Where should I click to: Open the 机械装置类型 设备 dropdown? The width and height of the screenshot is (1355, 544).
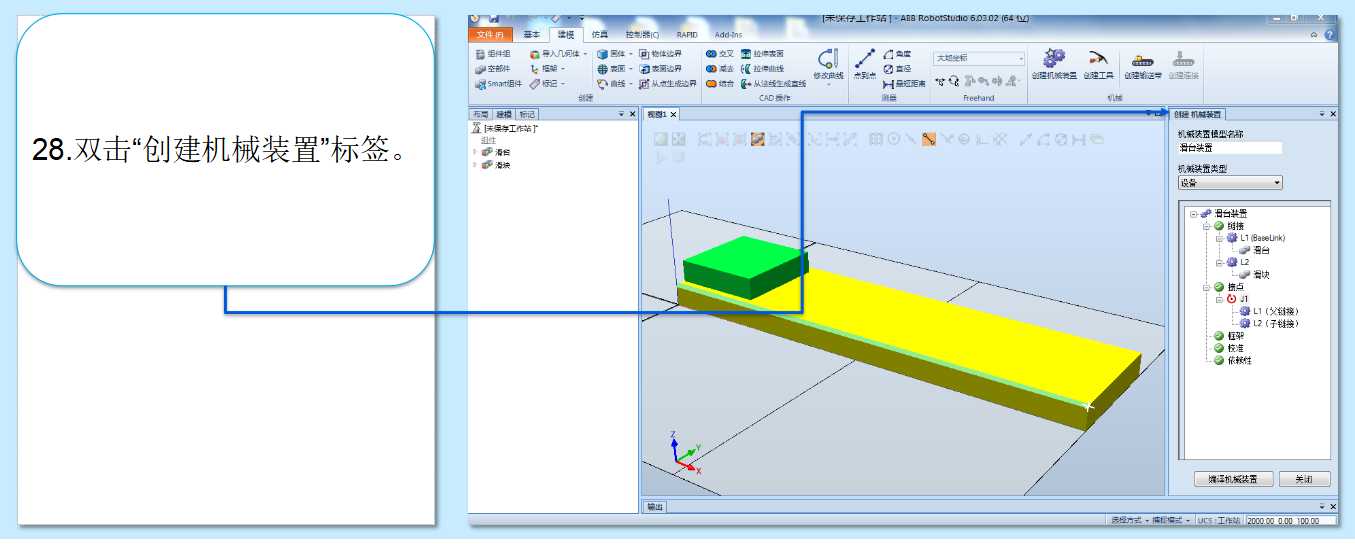coord(1229,183)
